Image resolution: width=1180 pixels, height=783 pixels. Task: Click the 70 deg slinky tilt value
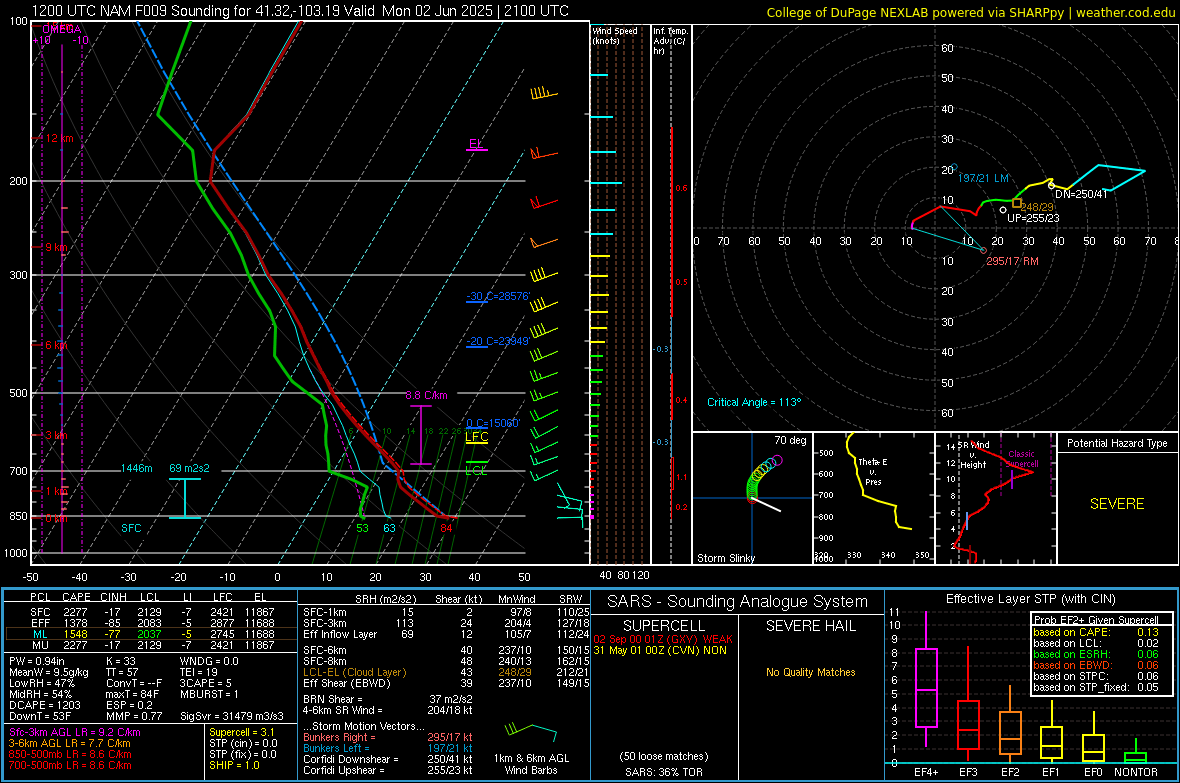click(790, 440)
